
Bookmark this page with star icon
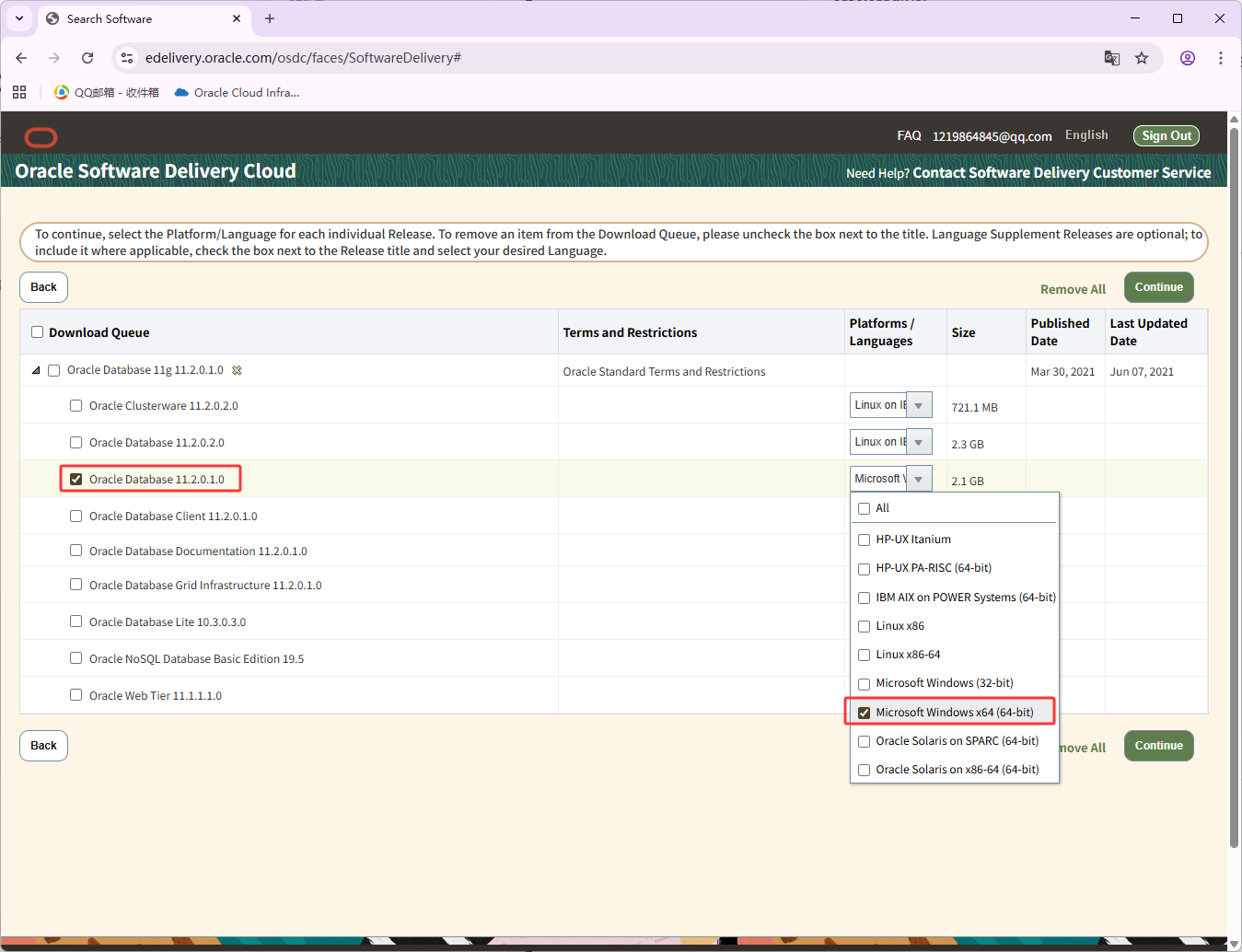(1142, 58)
